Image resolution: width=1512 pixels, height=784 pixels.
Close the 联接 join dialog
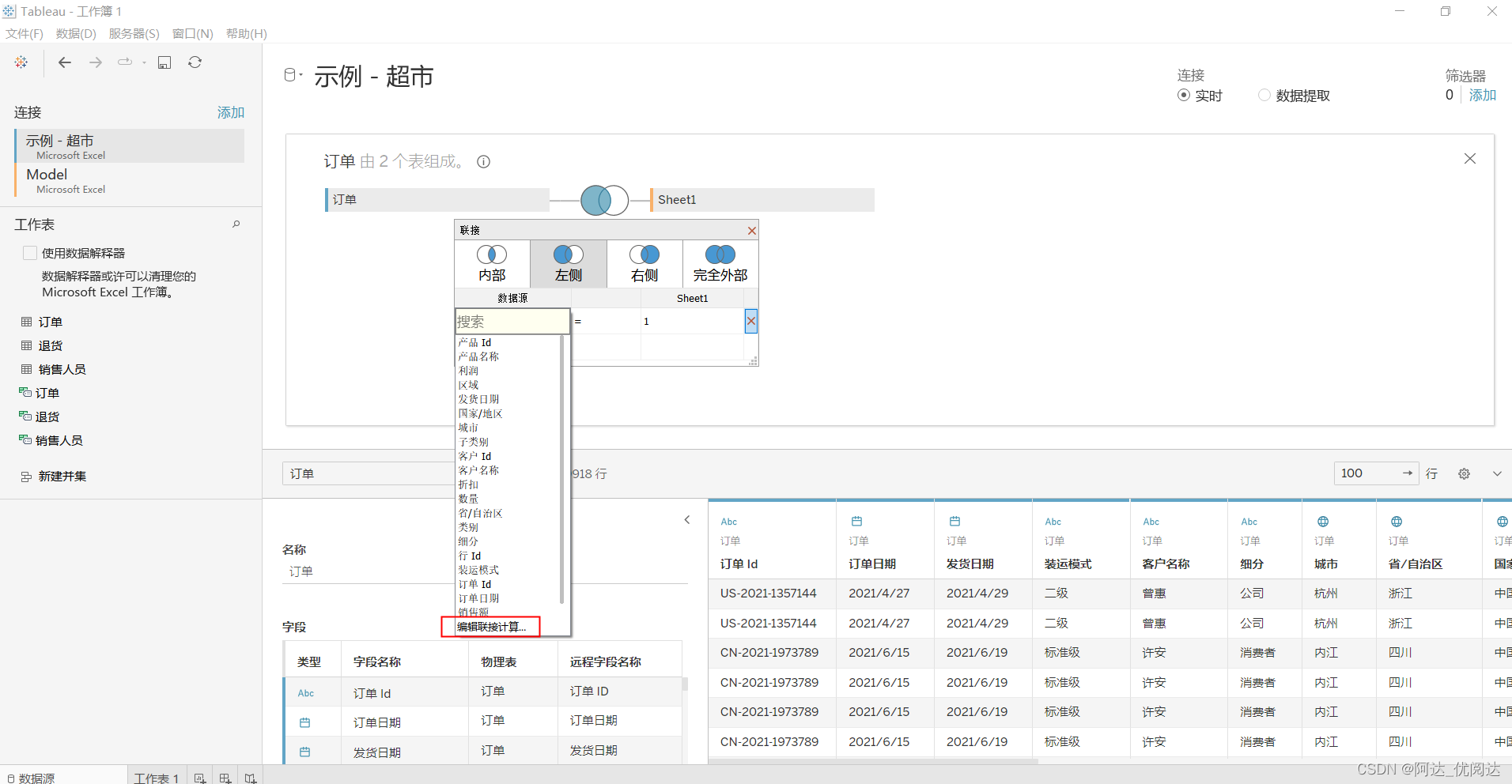coord(752,231)
